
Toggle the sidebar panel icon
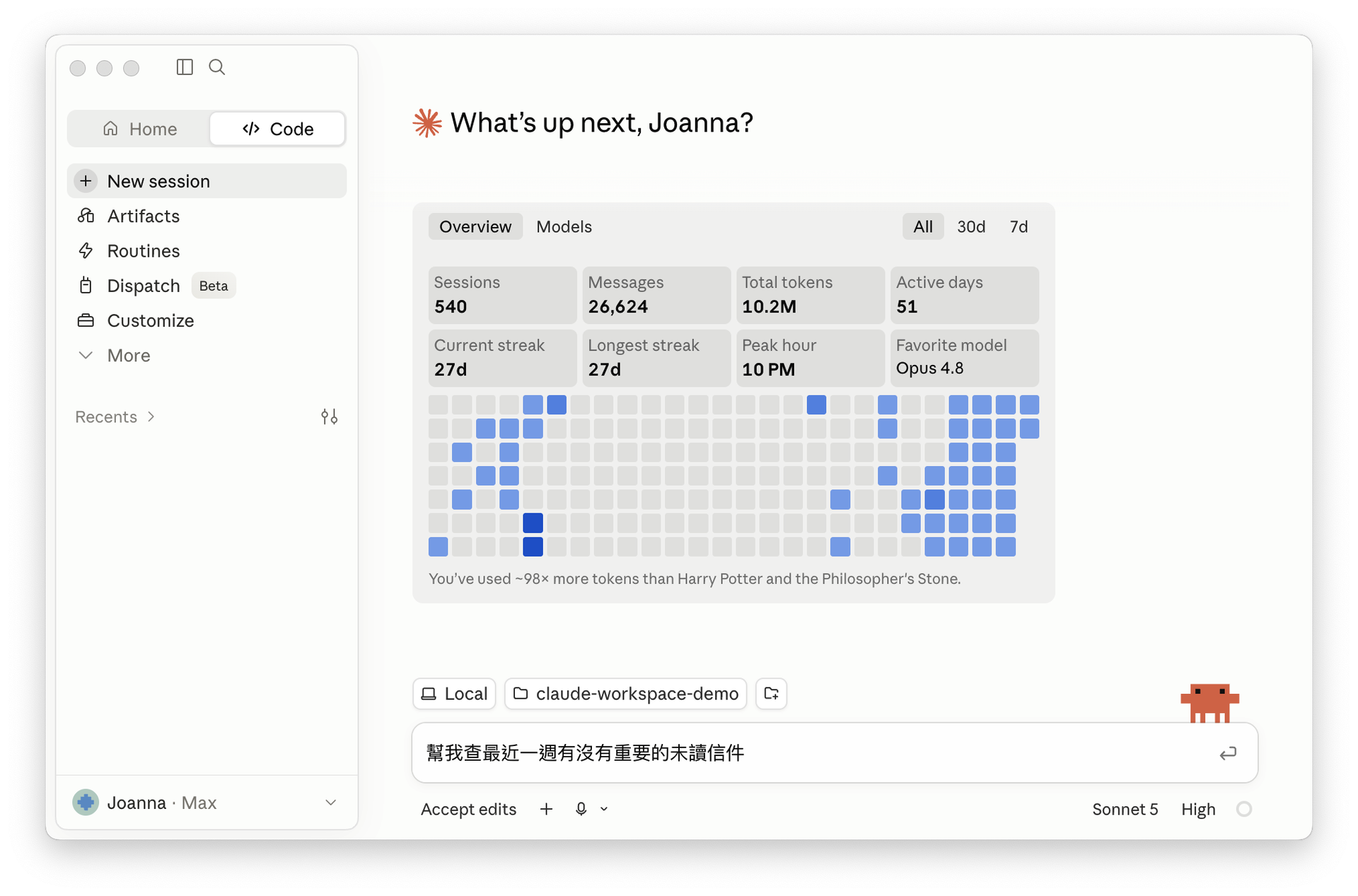tap(185, 67)
